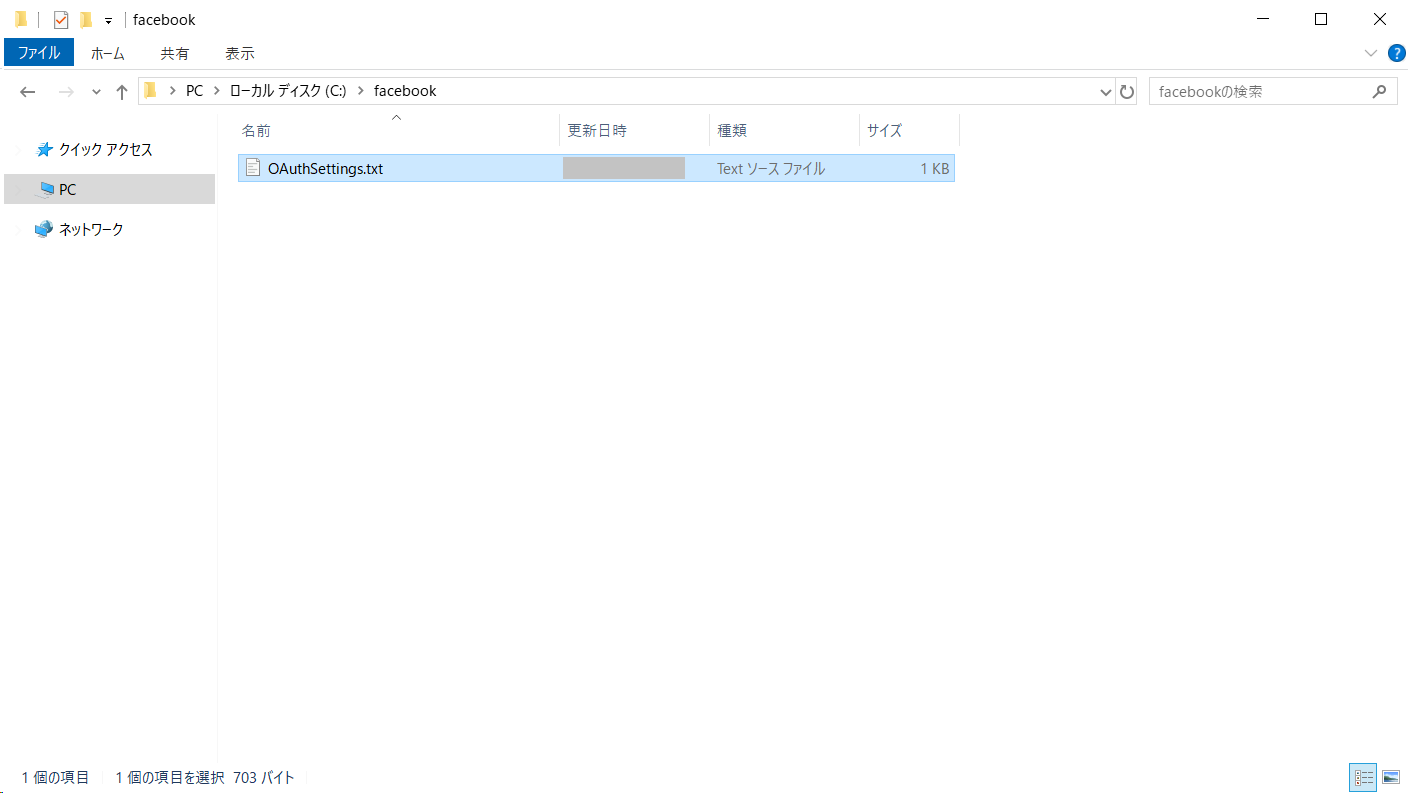Click the Text ソース ファイル type cell
This screenshot has width=1408, height=793.
771,169
